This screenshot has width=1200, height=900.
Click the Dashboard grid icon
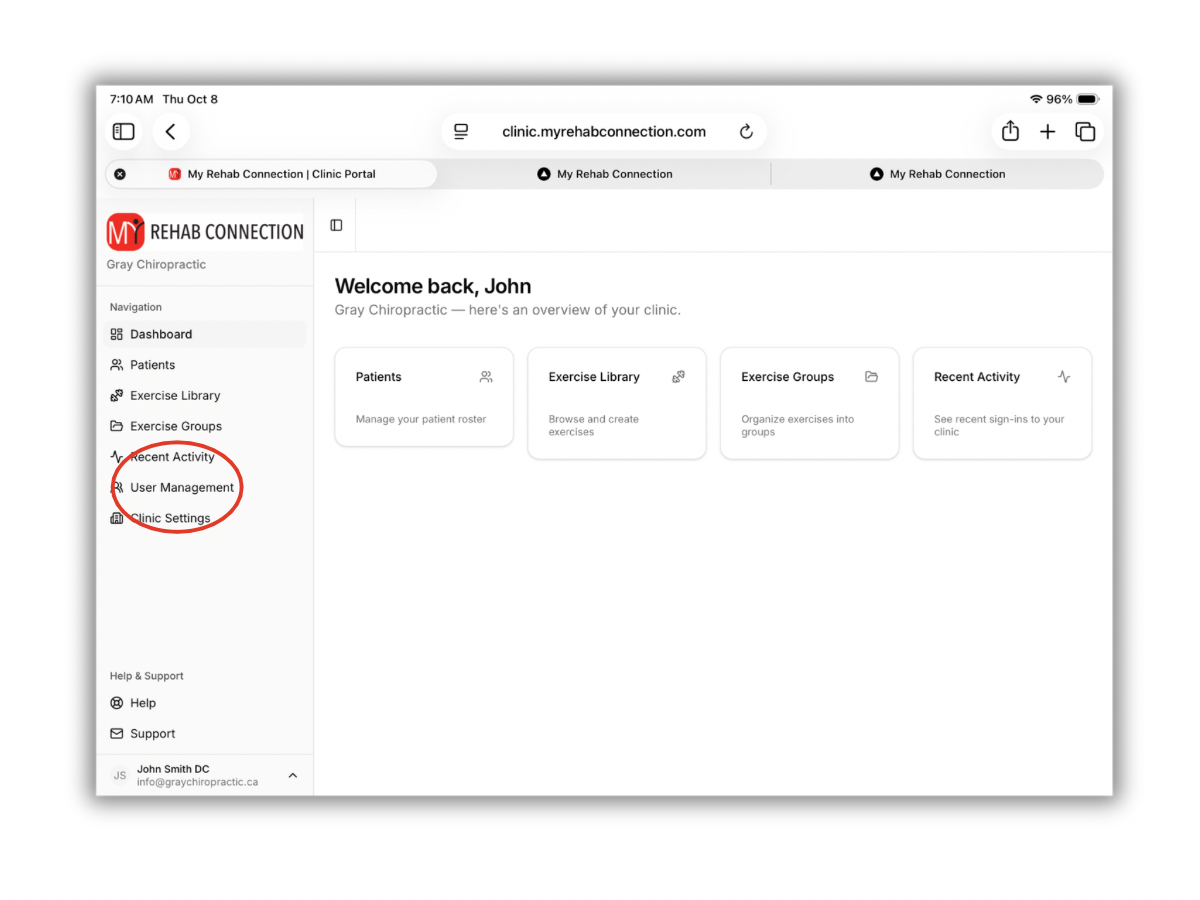pyautogui.click(x=117, y=335)
